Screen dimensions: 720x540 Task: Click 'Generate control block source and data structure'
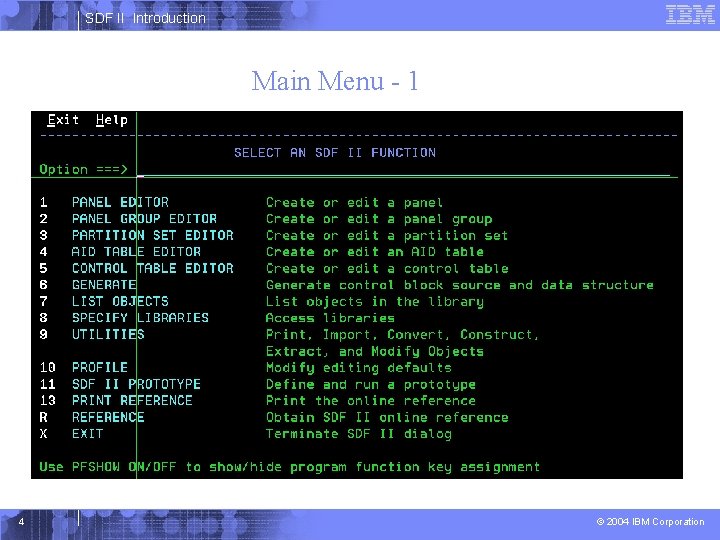click(460, 285)
